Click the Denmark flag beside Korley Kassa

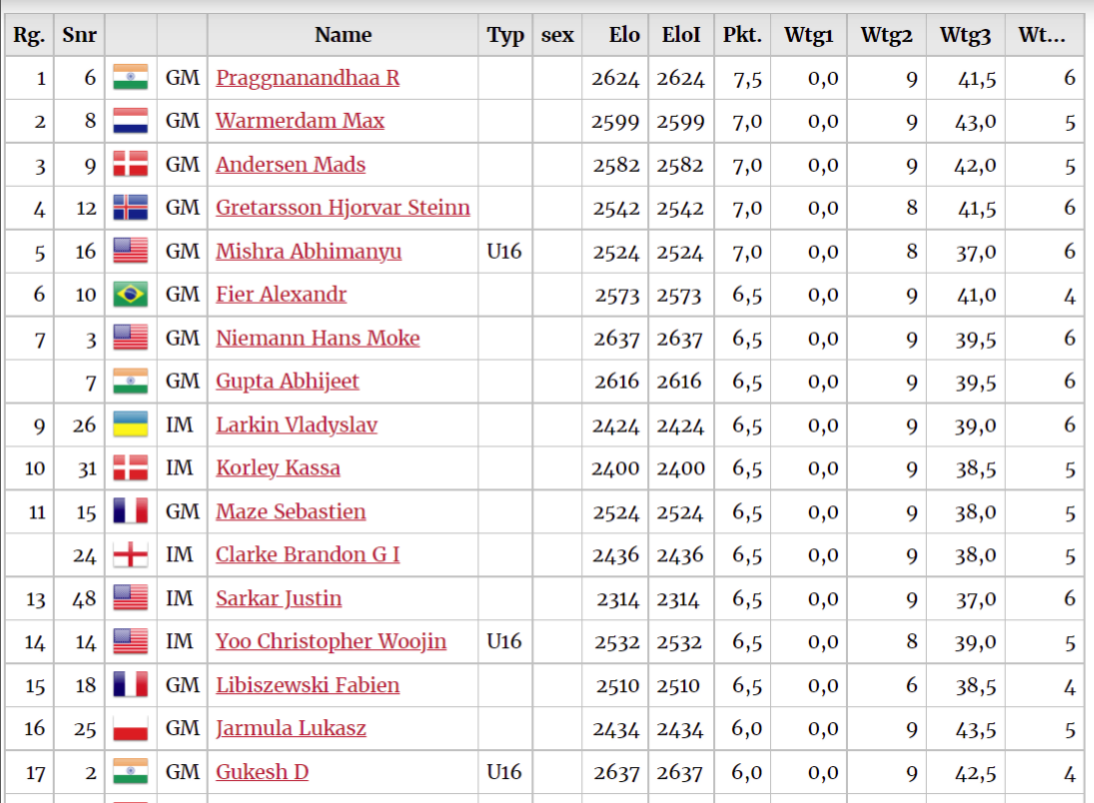[130, 468]
